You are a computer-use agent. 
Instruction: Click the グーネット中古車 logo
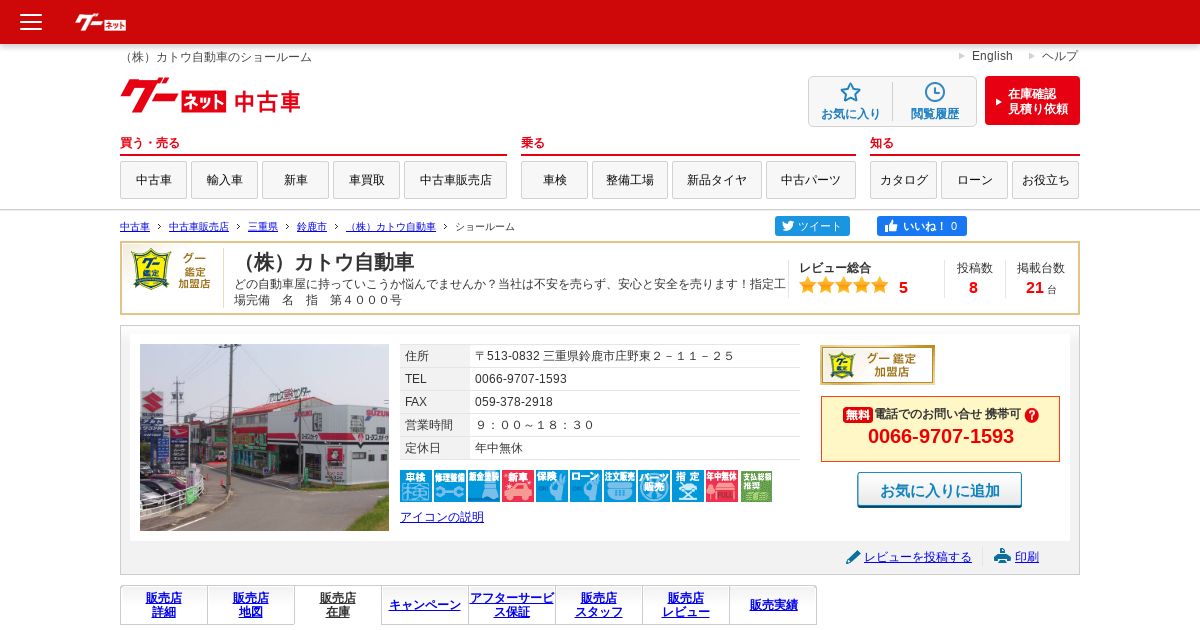210,97
